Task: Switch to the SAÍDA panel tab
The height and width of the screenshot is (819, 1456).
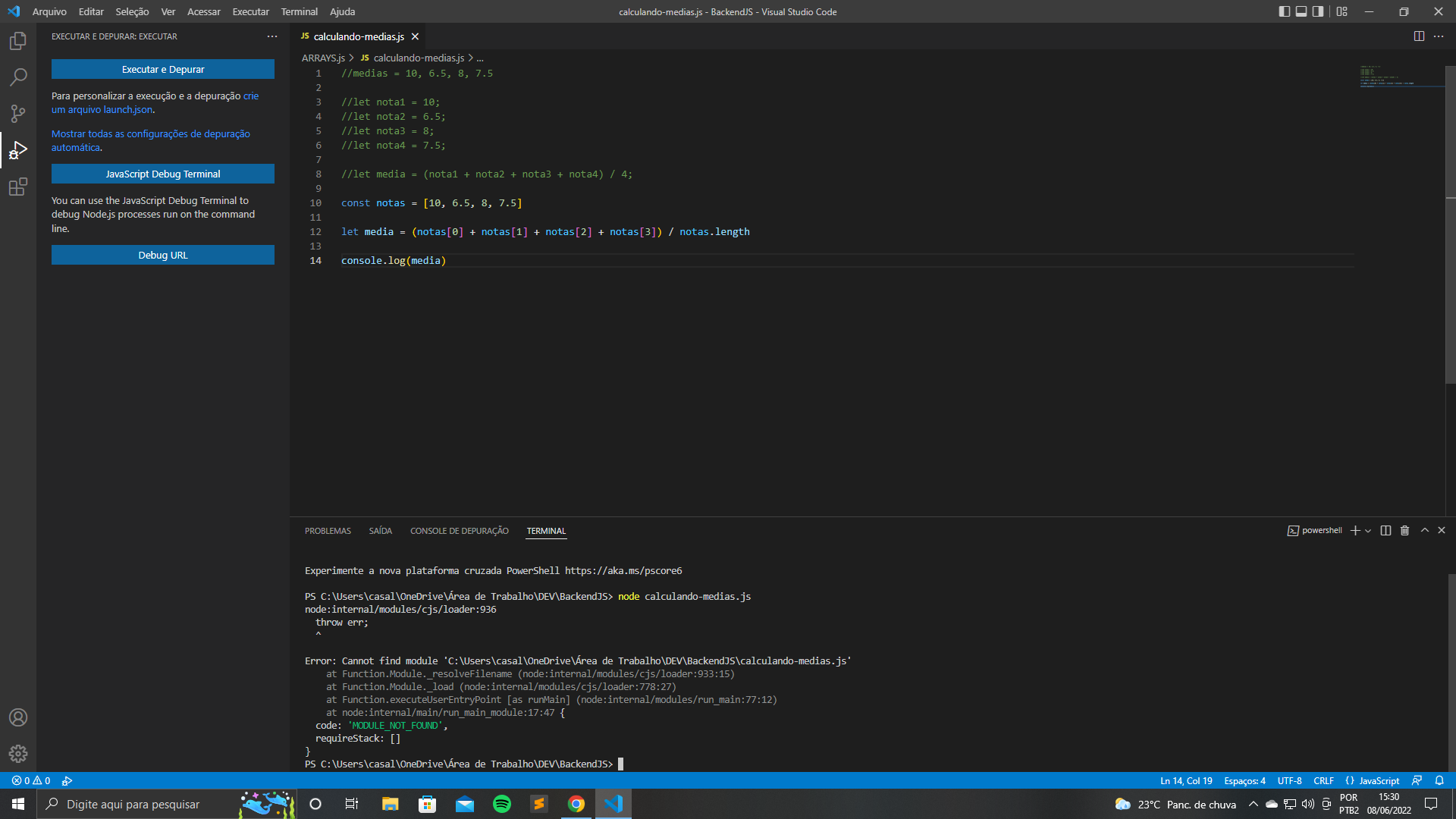Action: click(380, 531)
